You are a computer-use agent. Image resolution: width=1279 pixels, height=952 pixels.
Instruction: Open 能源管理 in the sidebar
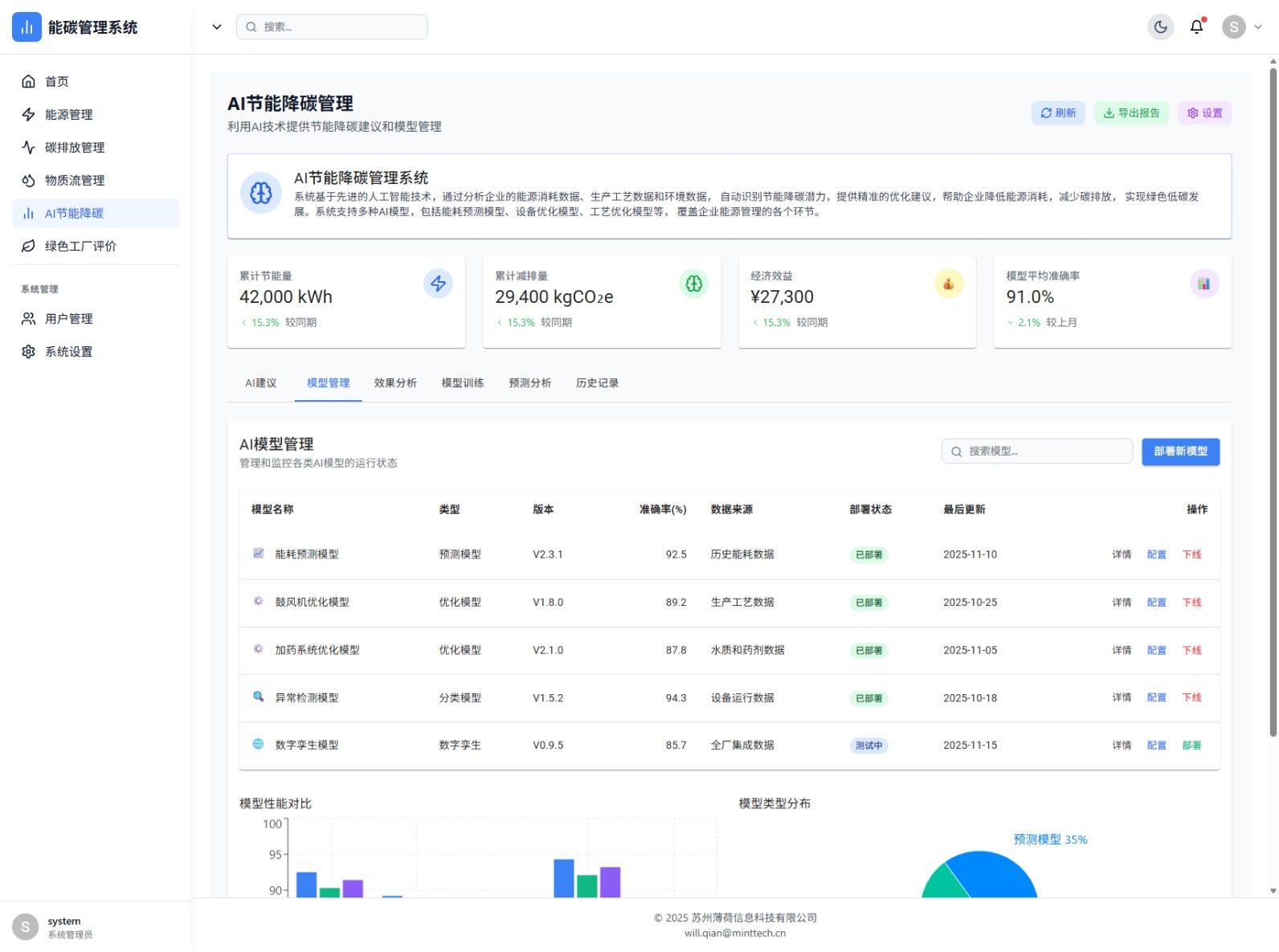point(69,115)
